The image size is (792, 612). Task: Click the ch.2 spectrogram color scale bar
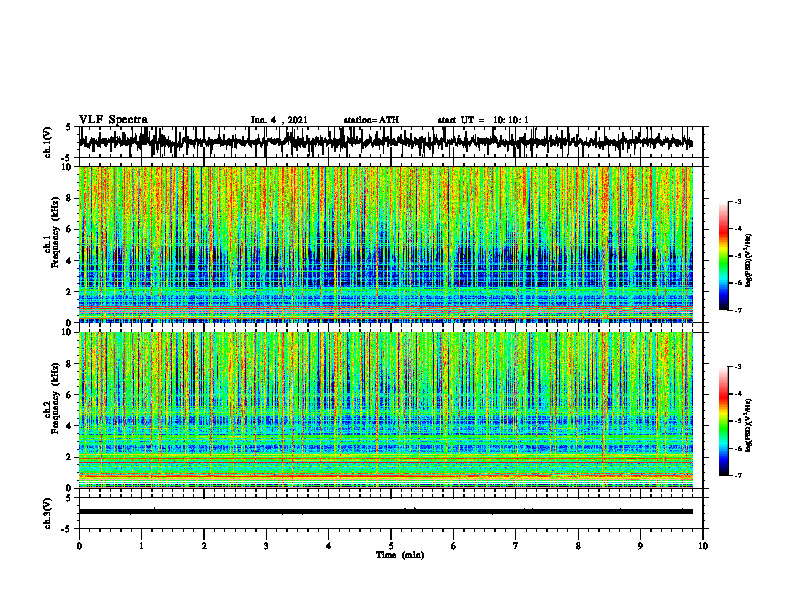tap(724, 421)
